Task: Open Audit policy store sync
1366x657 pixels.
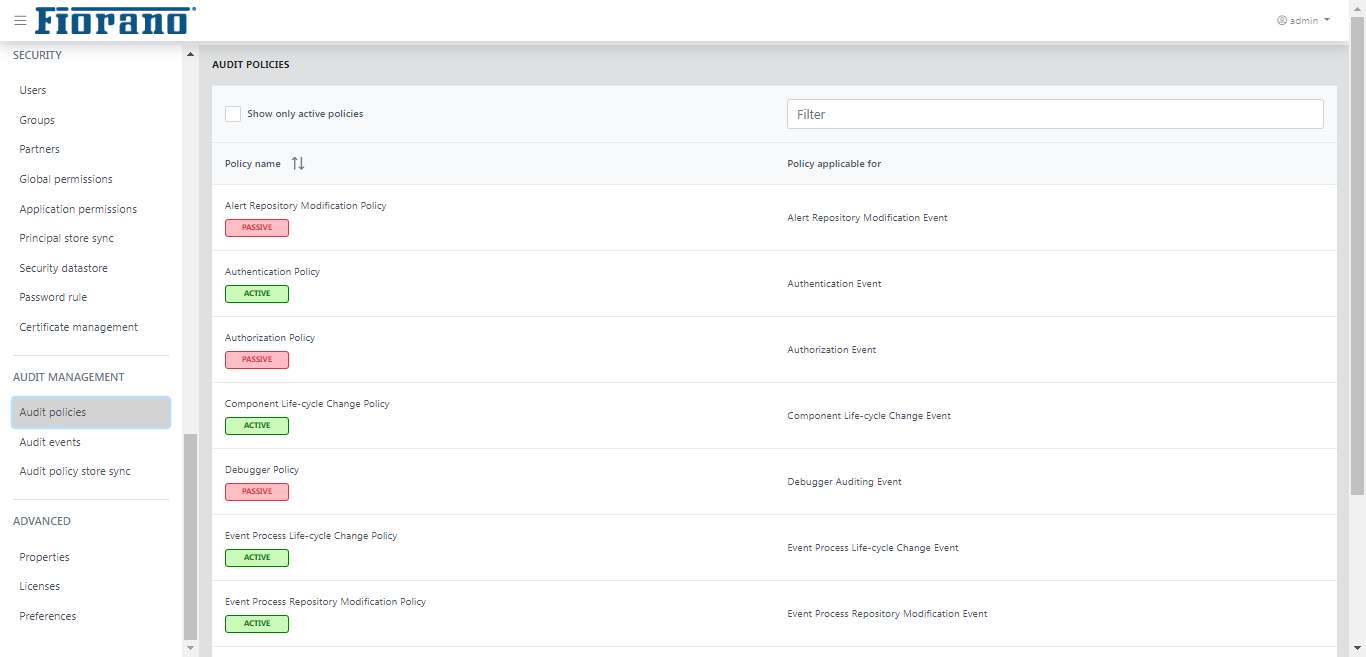Action: (75, 471)
